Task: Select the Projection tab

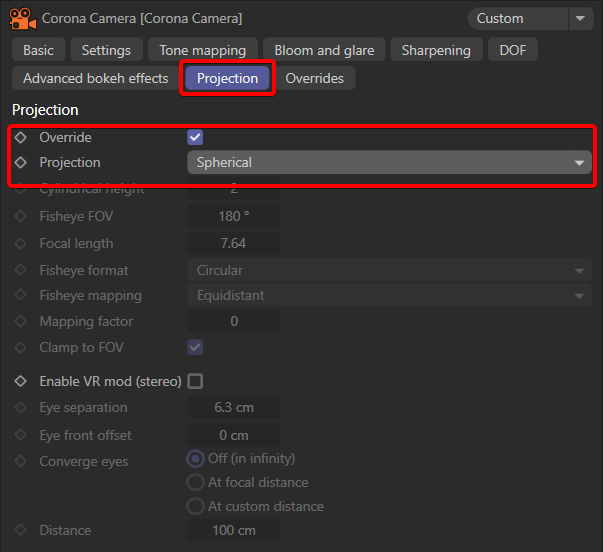Action: coord(227,78)
